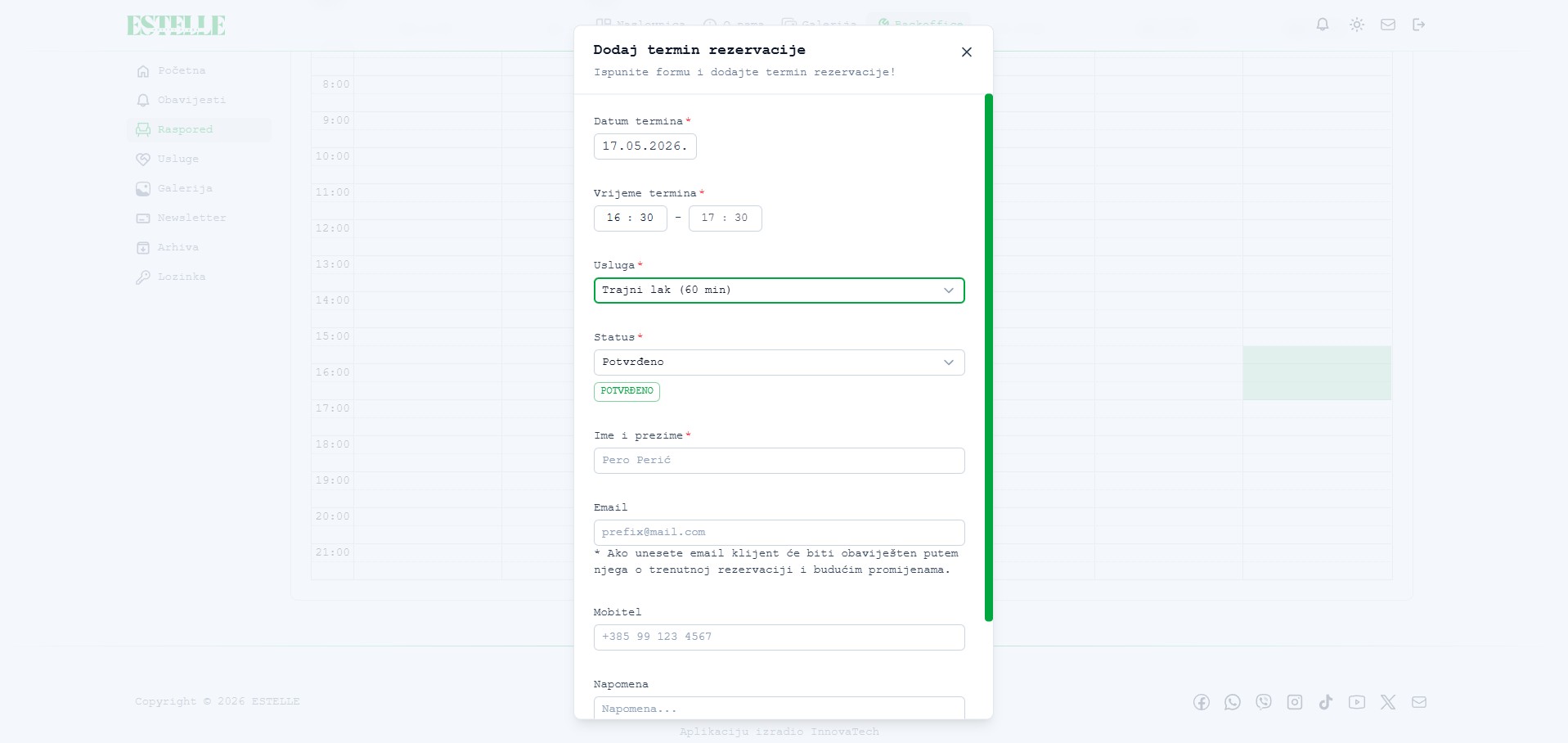Image resolution: width=1568 pixels, height=743 pixels.
Task: Open Facebook icon in footer
Action: coord(1202,702)
